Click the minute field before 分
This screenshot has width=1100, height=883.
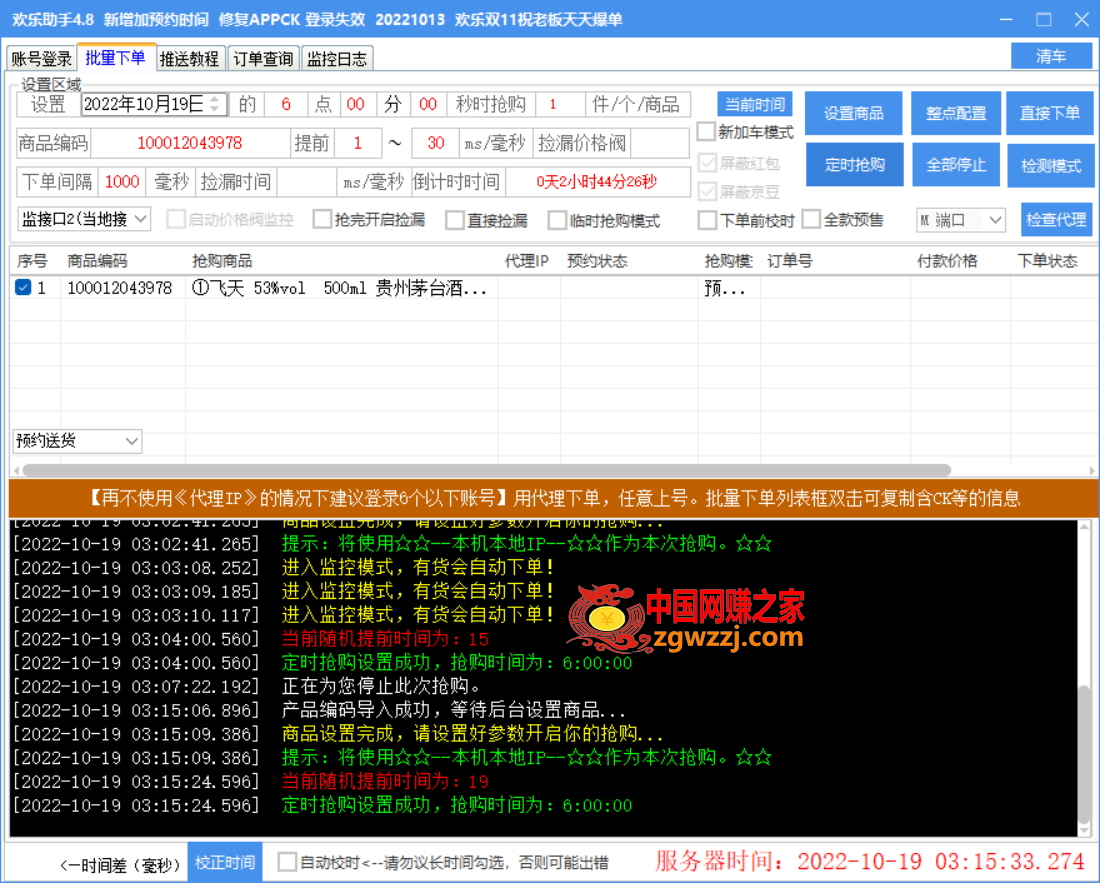[x=356, y=105]
